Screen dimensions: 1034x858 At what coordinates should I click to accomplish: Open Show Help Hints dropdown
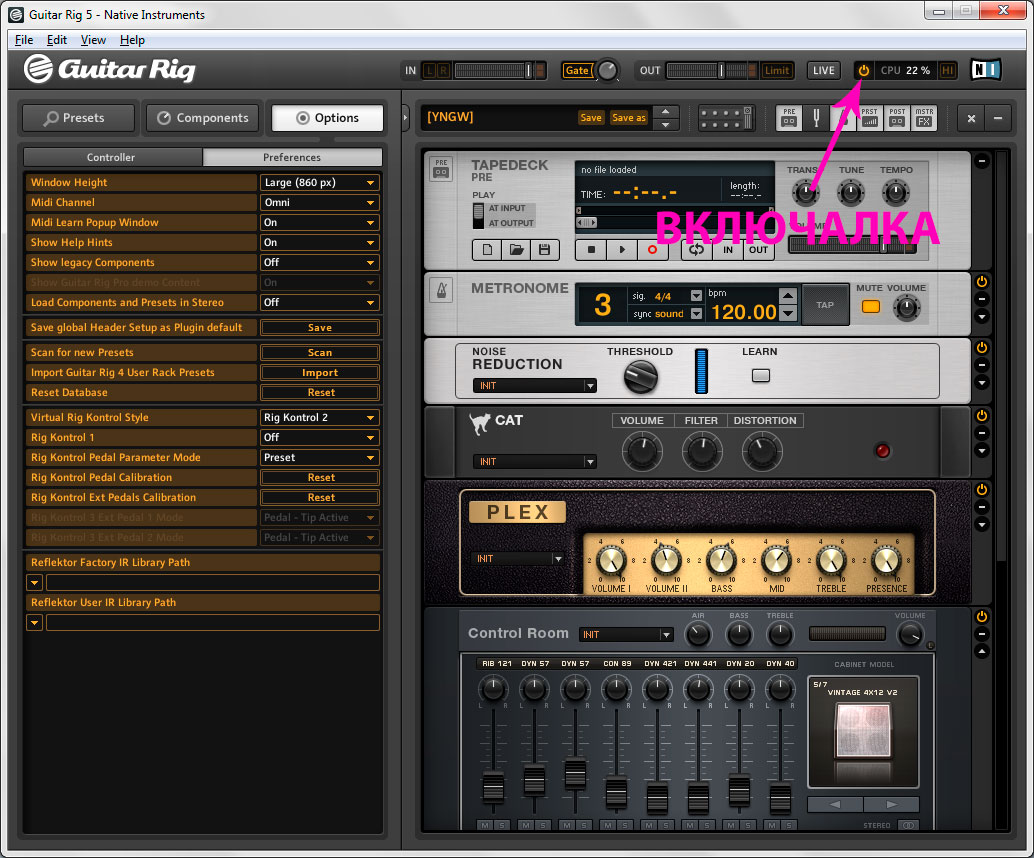[x=320, y=243]
